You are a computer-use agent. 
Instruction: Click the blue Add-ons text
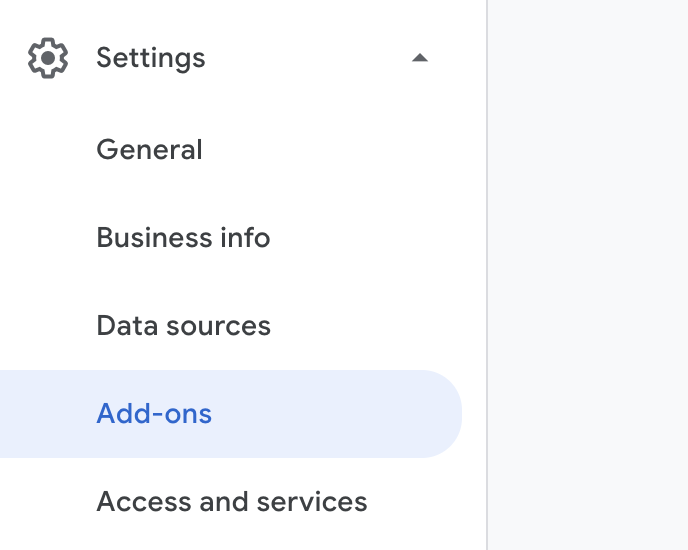(x=154, y=414)
